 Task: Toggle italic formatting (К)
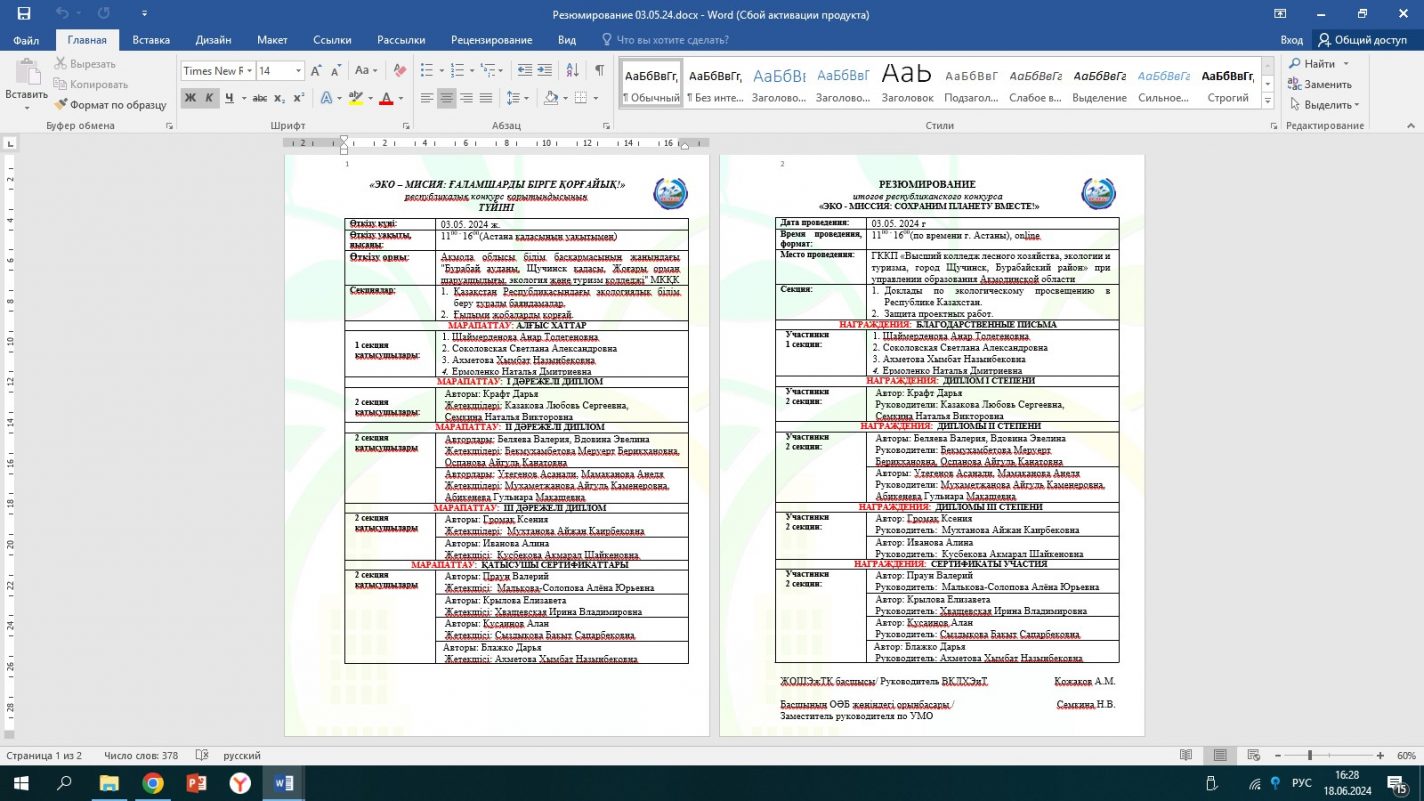(209, 98)
